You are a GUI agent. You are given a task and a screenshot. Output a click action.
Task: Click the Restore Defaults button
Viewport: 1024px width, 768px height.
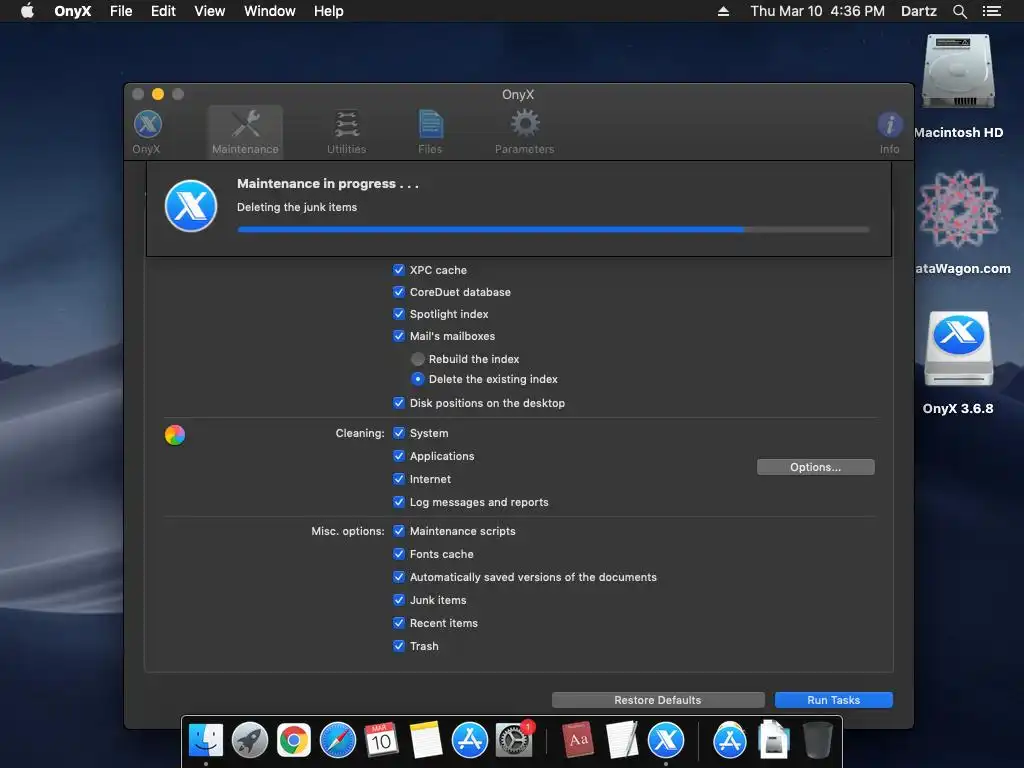point(658,700)
